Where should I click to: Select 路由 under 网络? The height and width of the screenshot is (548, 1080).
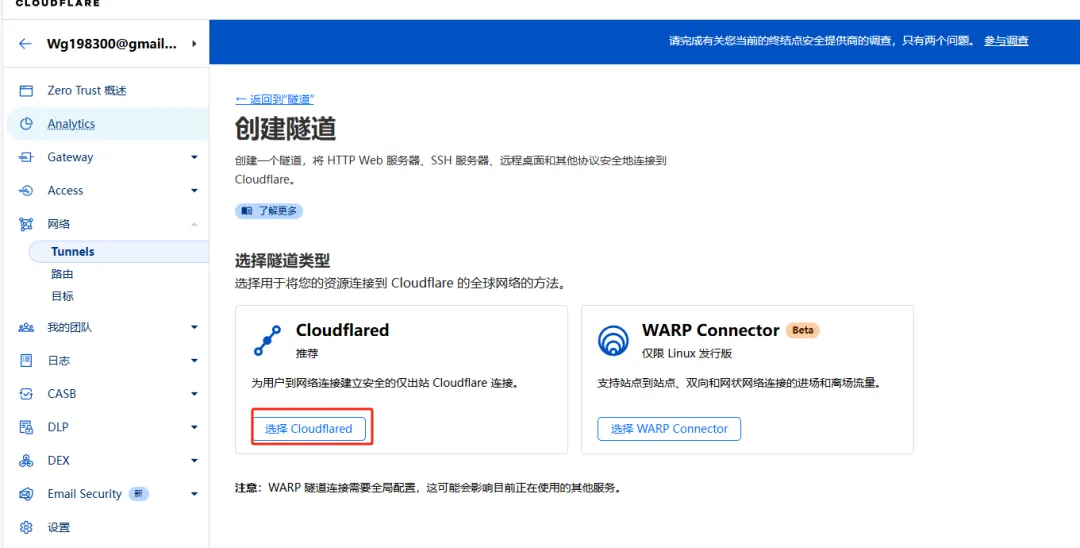pos(63,274)
